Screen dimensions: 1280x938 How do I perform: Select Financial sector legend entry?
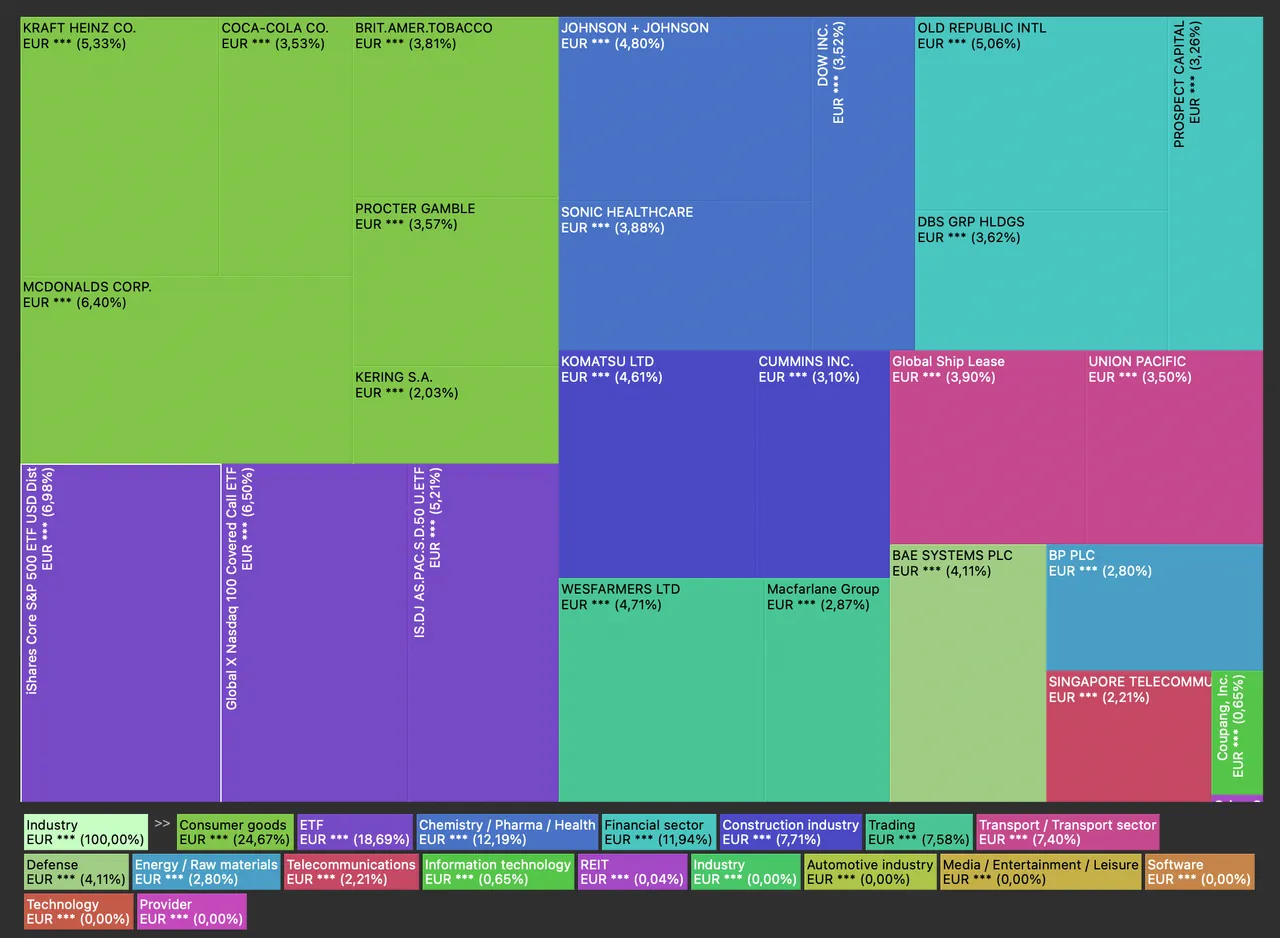(x=659, y=832)
